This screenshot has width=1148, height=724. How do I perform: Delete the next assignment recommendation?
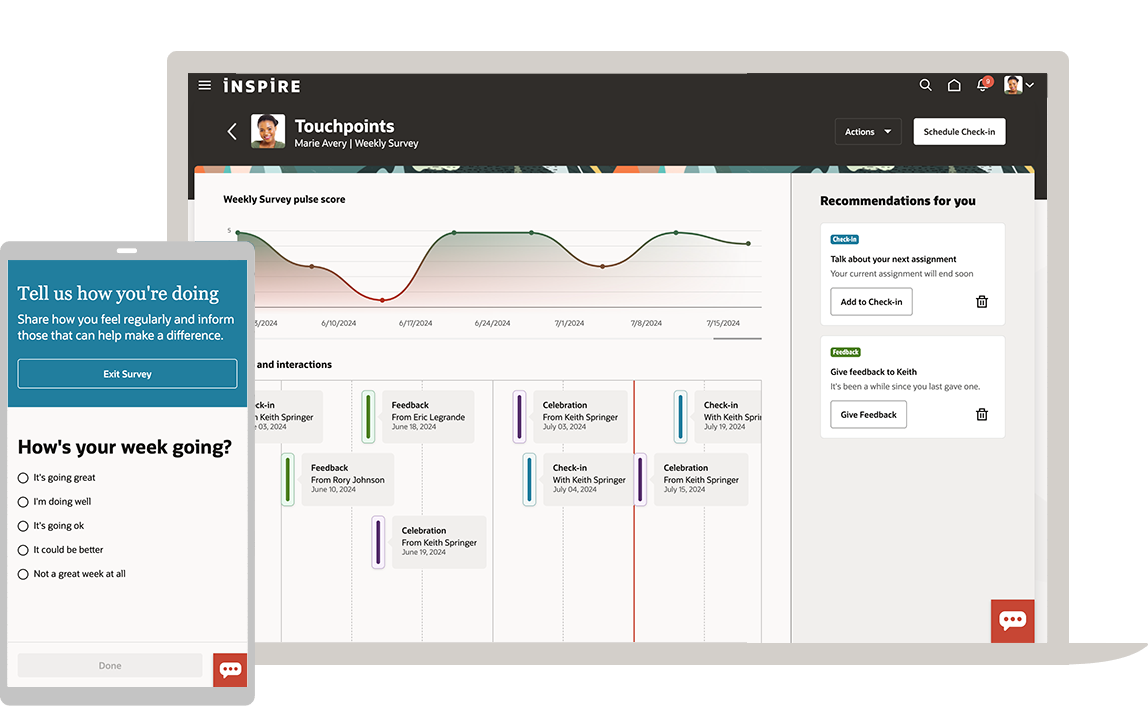click(x=981, y=302)
